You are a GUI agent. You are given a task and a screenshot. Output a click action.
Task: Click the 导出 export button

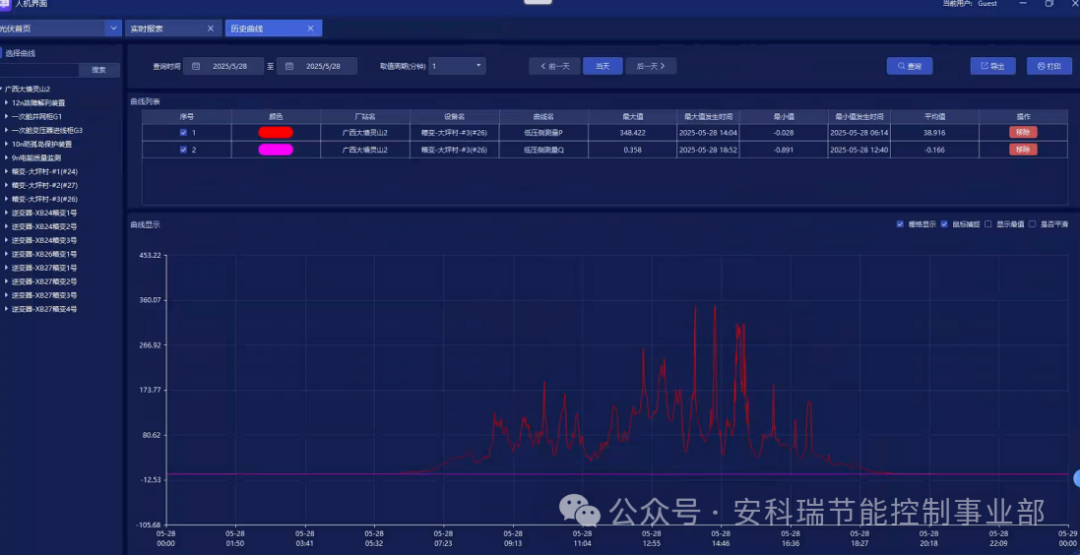click(993, 66)
